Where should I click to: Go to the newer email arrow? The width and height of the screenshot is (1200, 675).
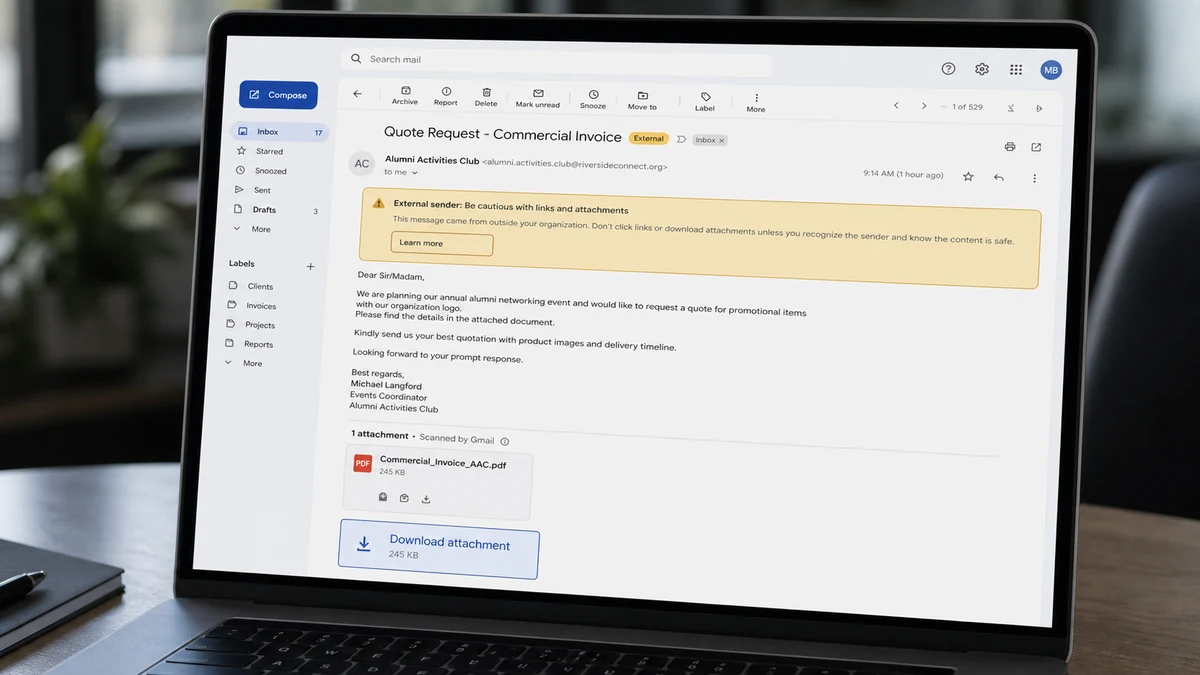pos(896,105)
